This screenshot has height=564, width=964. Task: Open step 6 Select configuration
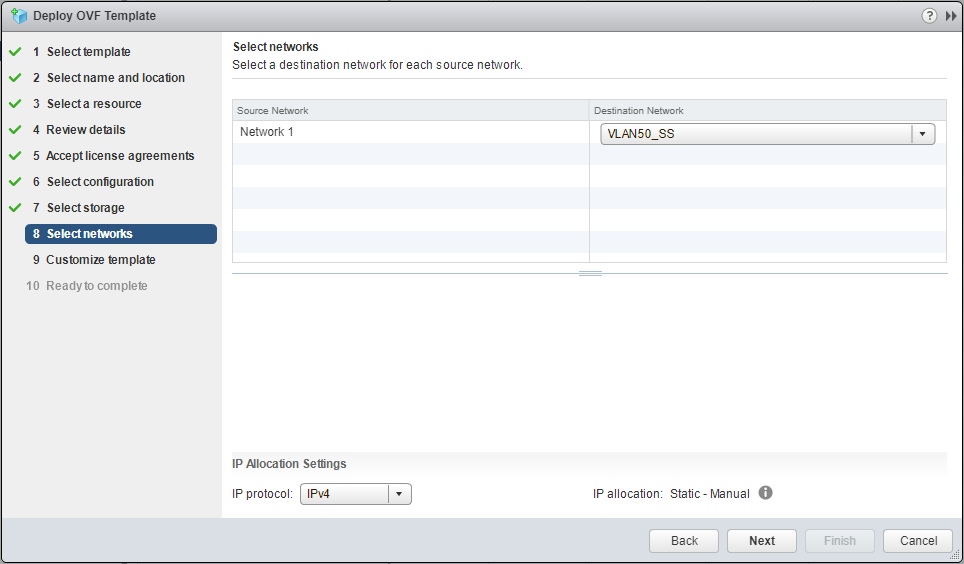click(100, 182)
